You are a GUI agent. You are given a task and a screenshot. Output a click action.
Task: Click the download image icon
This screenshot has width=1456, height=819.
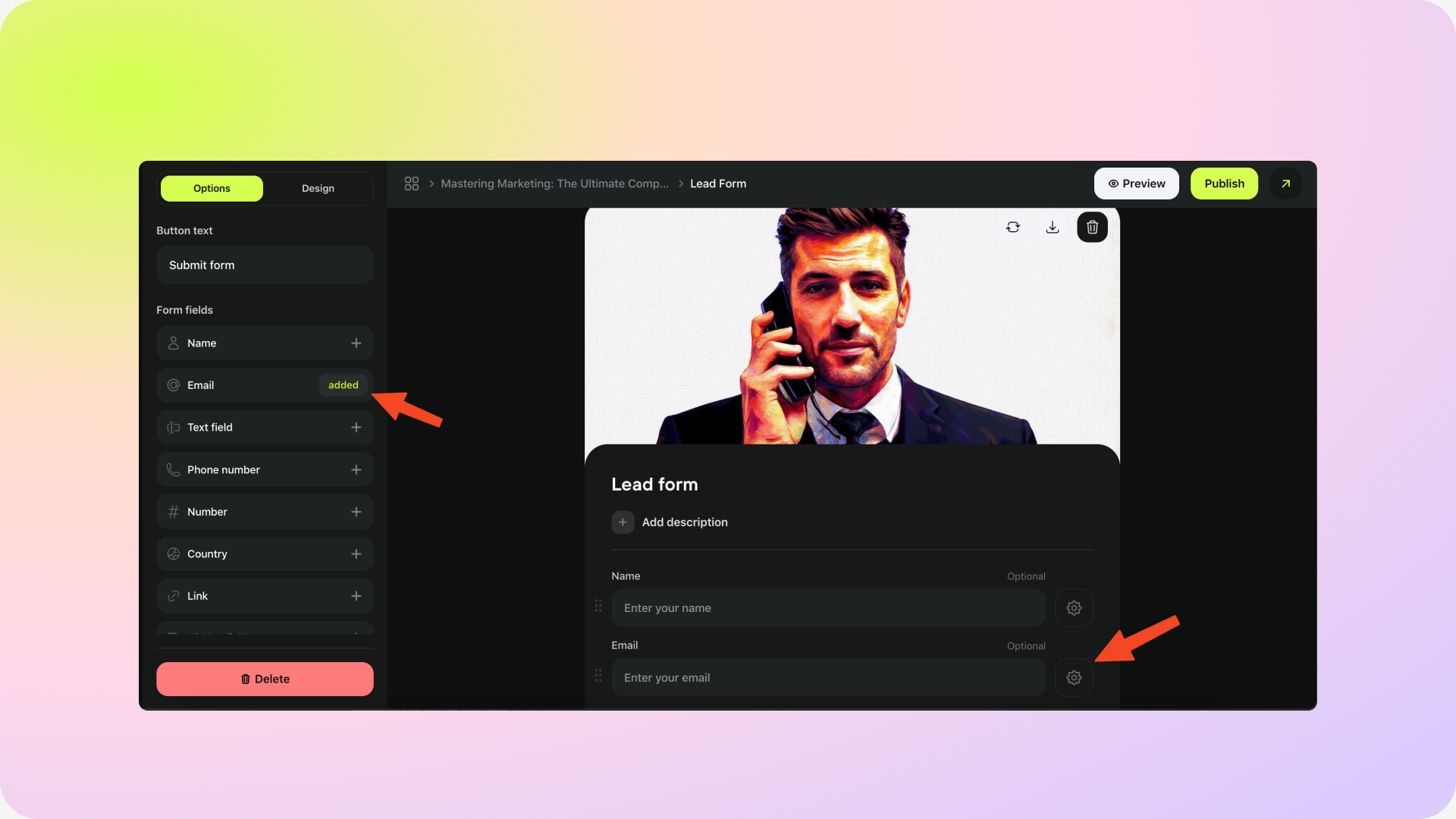[x=1053, y=227]
